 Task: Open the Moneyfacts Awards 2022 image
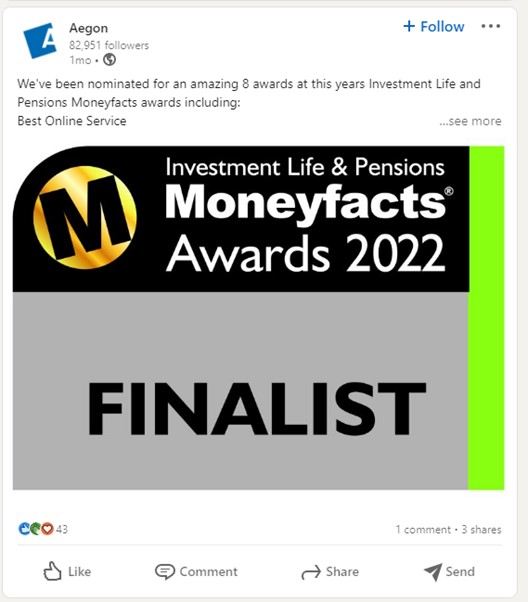click(258, 318)
